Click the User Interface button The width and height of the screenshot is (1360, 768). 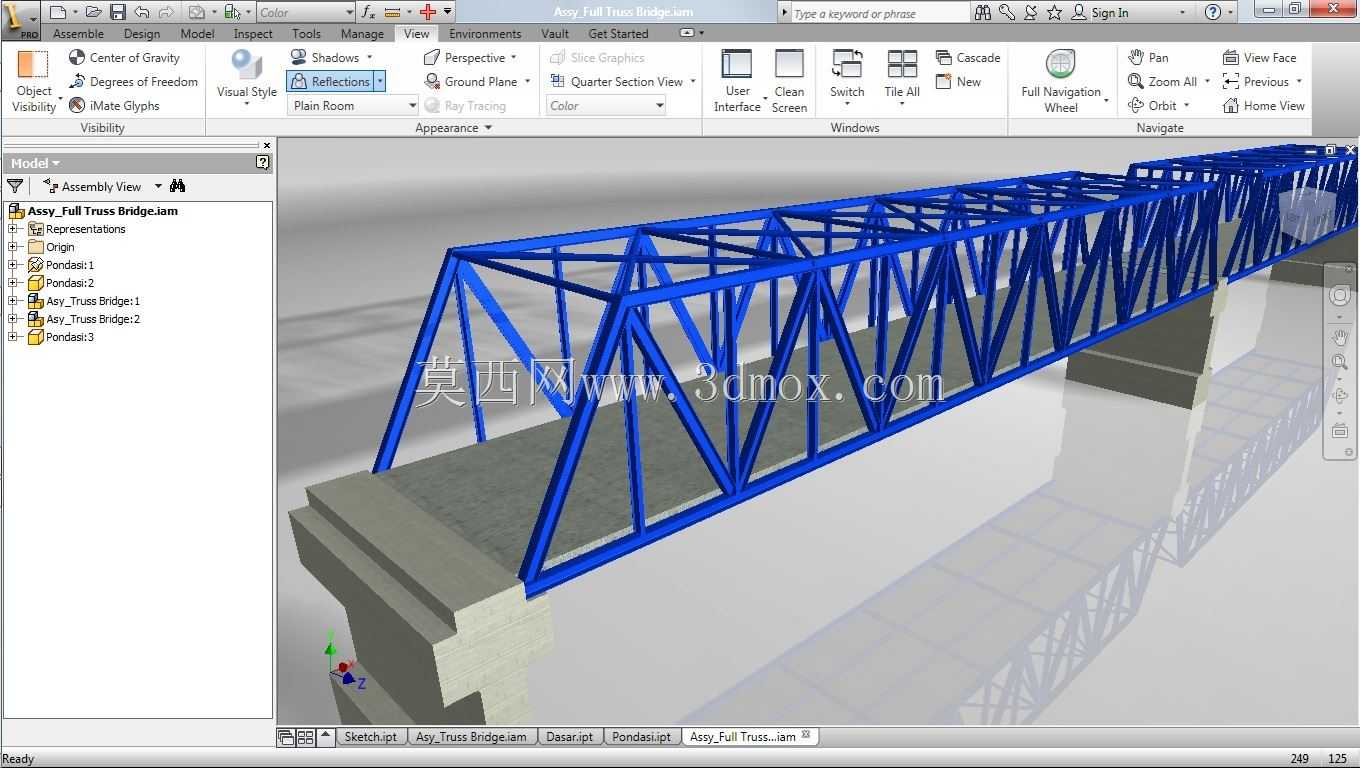pos(737,81)
